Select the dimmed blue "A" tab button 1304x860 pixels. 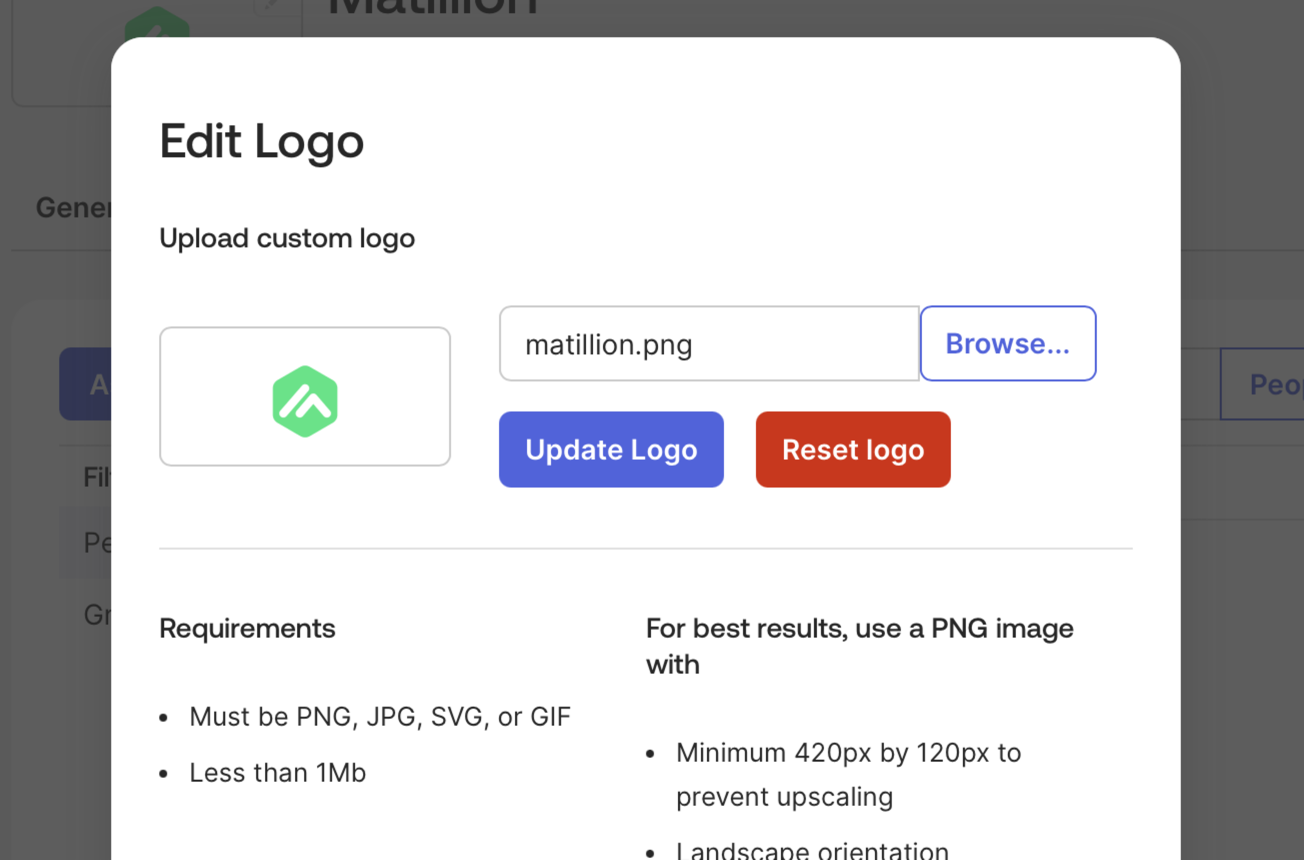[86, 384]
